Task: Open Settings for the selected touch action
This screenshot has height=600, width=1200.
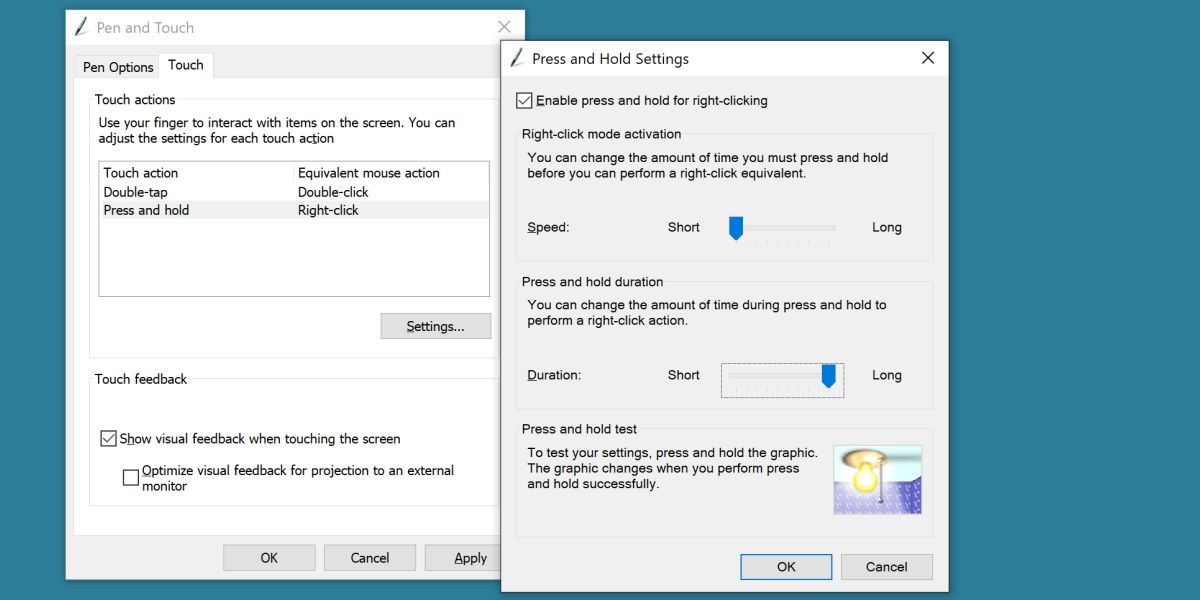Action: (x=435, y=326)
